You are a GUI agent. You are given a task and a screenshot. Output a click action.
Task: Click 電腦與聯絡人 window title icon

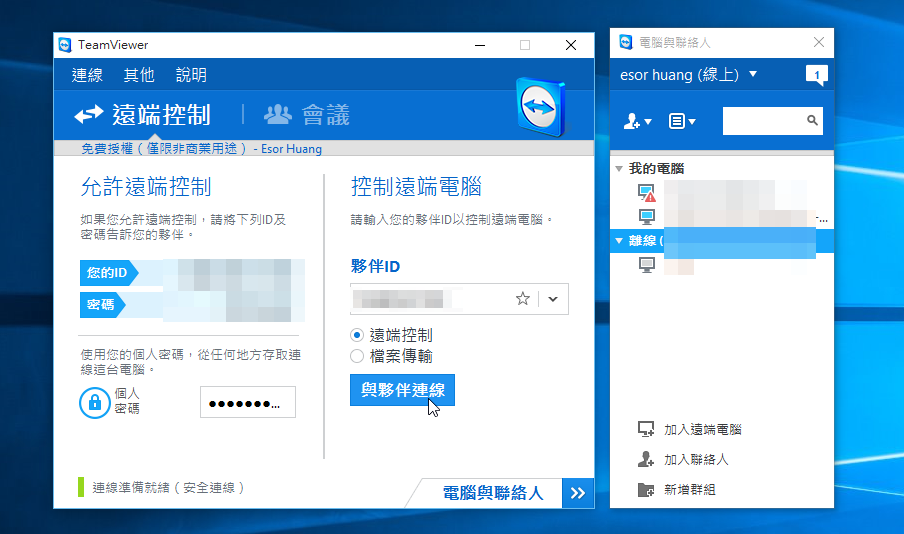click(626, 42)
